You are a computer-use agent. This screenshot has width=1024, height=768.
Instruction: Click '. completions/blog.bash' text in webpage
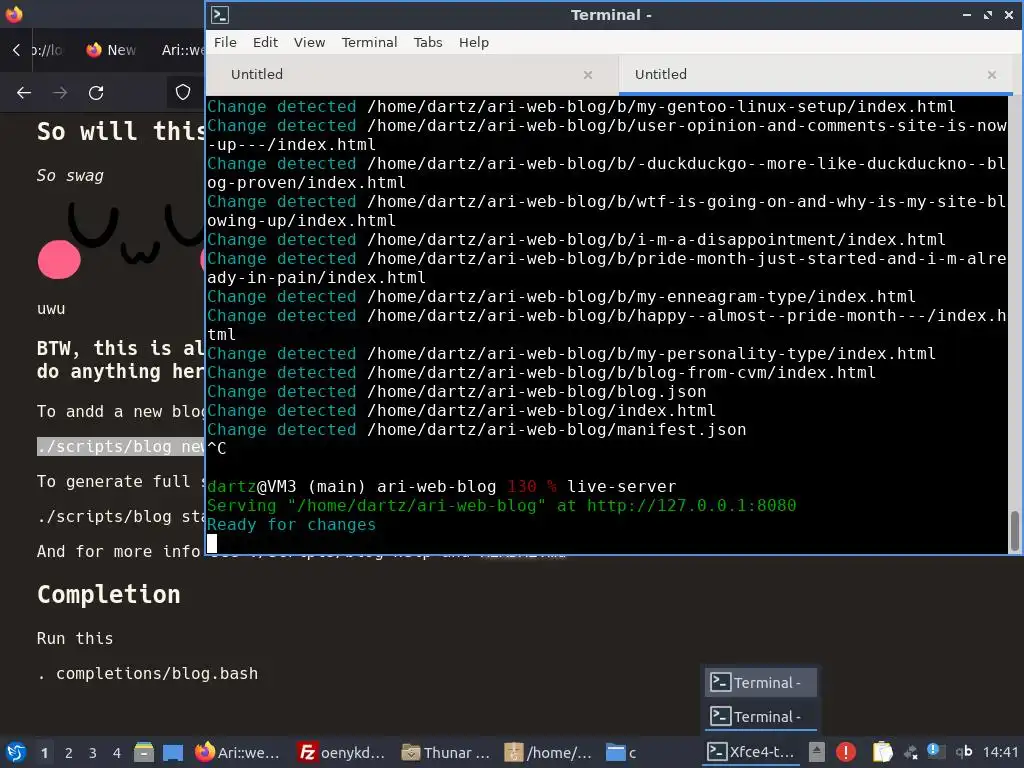click(x=148, y=673)
